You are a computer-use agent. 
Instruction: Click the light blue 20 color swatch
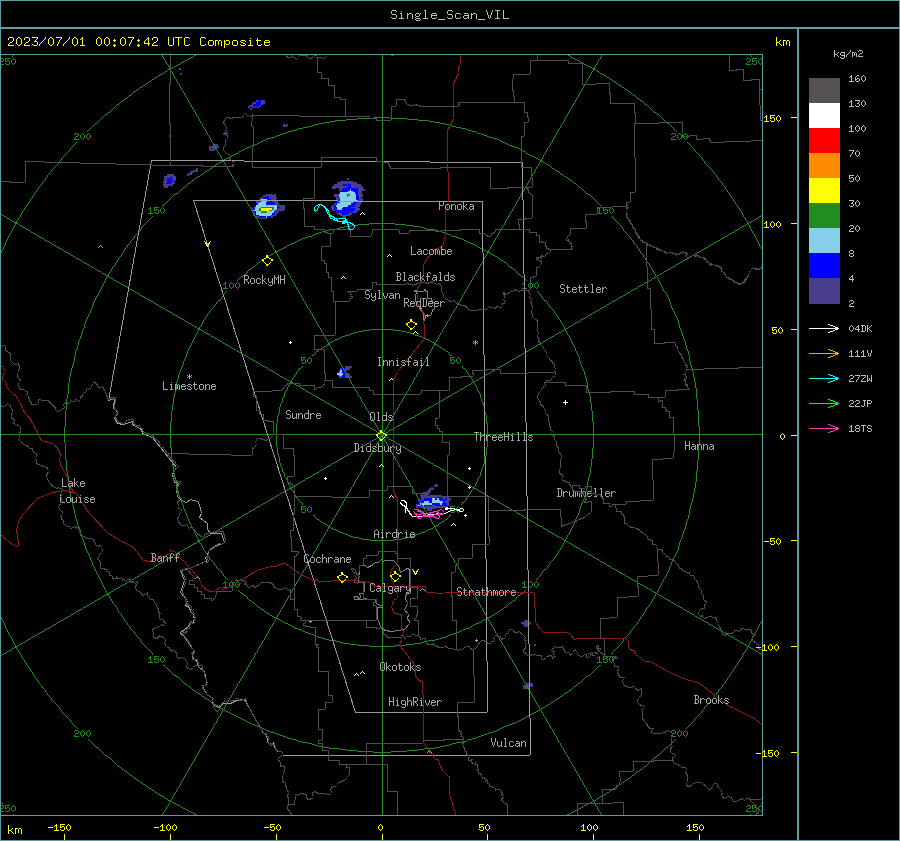824,241
